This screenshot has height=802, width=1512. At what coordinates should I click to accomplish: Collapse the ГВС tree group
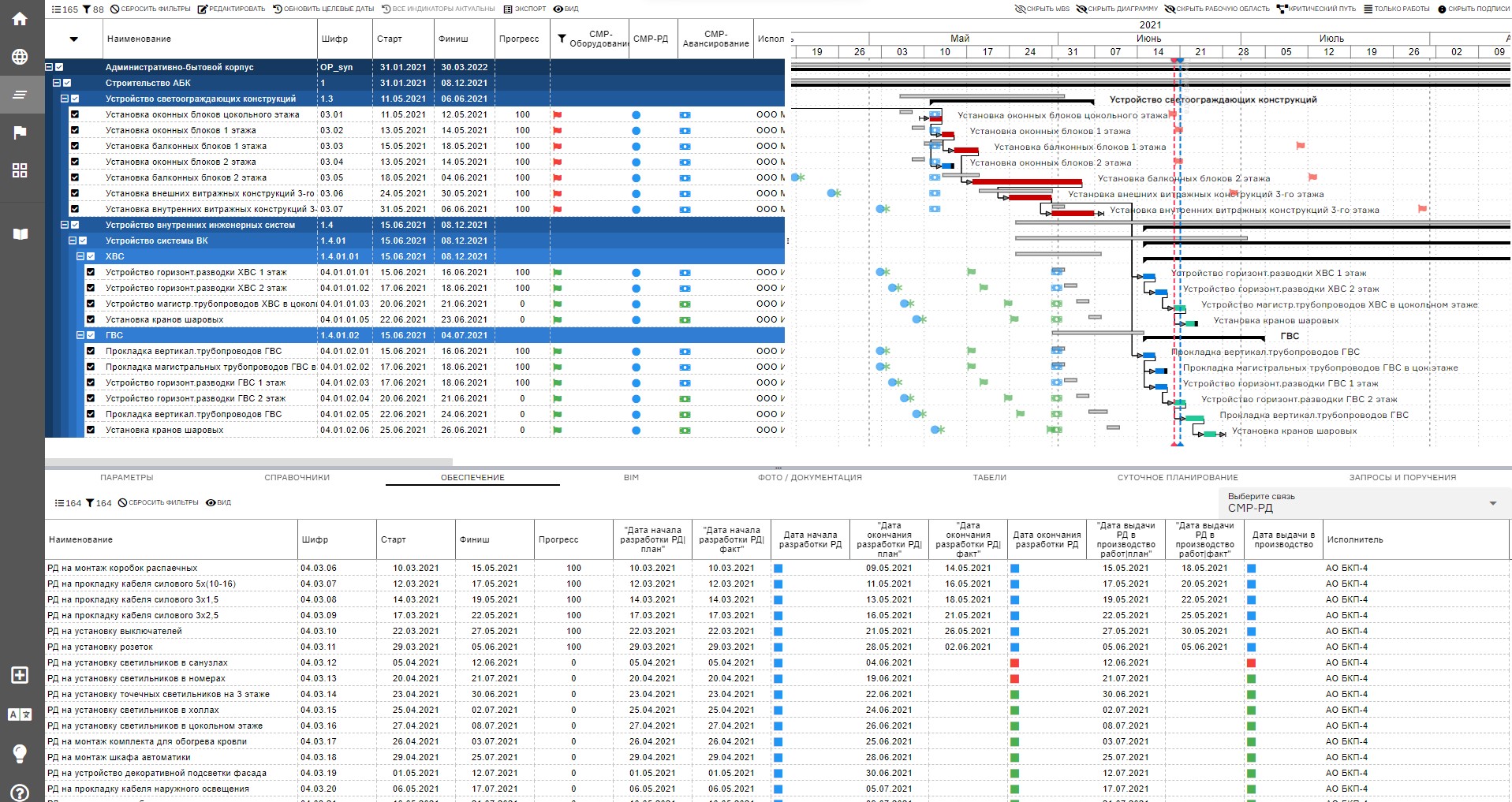[x=80, y=335]
